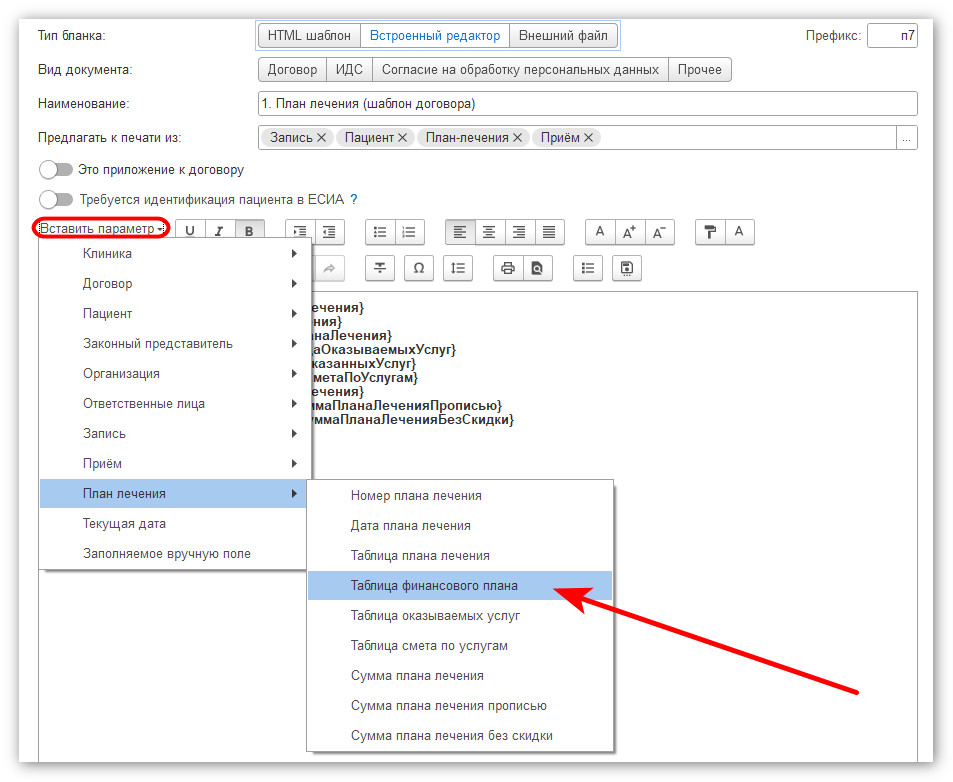Click the print icon
This screenshot has width=953, height=782.
point(508,268)
